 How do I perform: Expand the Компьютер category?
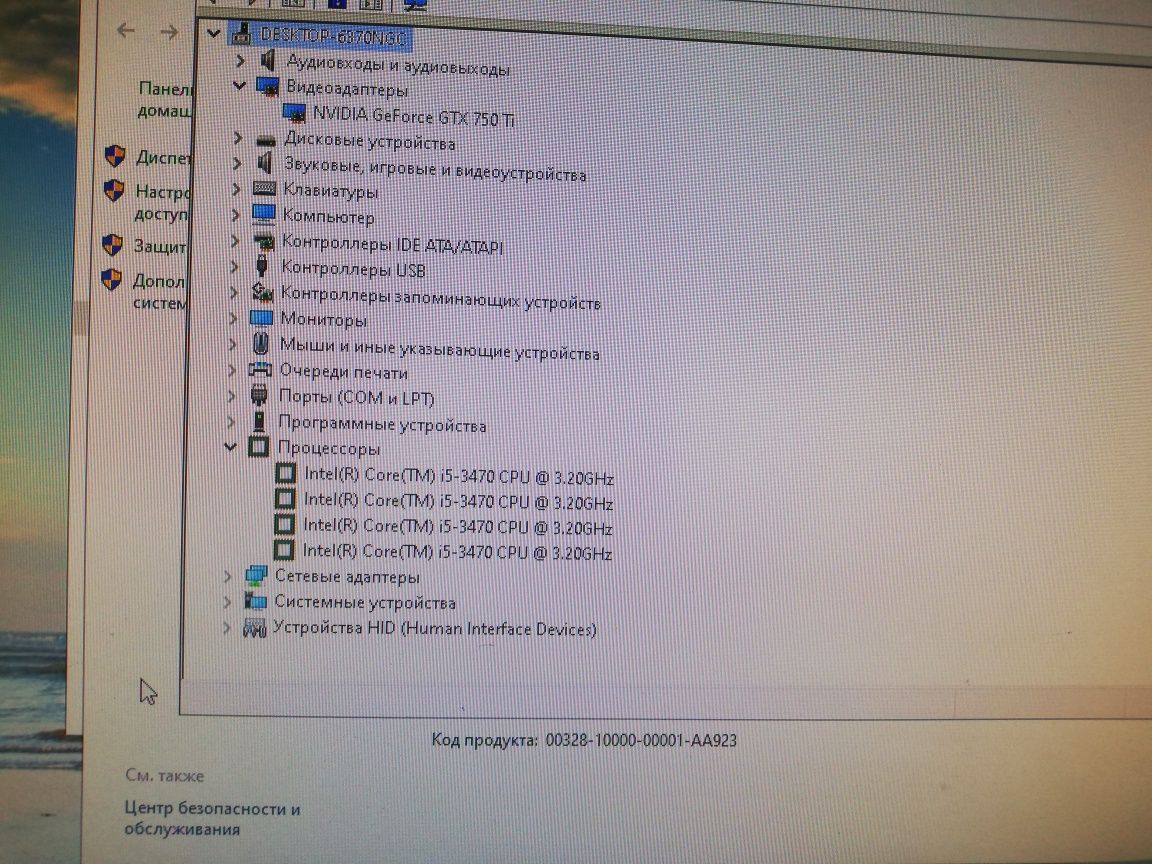coord(235,215)
